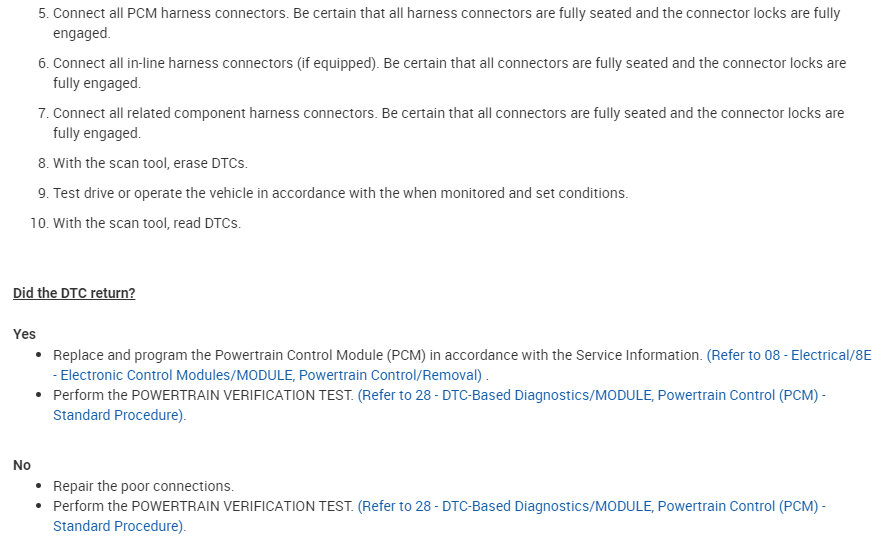Click step 6 about in-line harness connectors

449,63
